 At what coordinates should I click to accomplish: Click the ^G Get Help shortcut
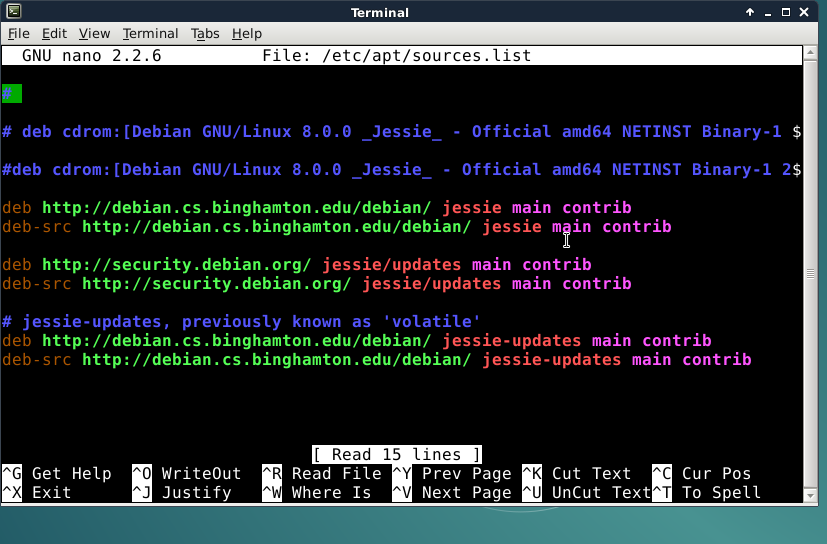tap(57, 474)
